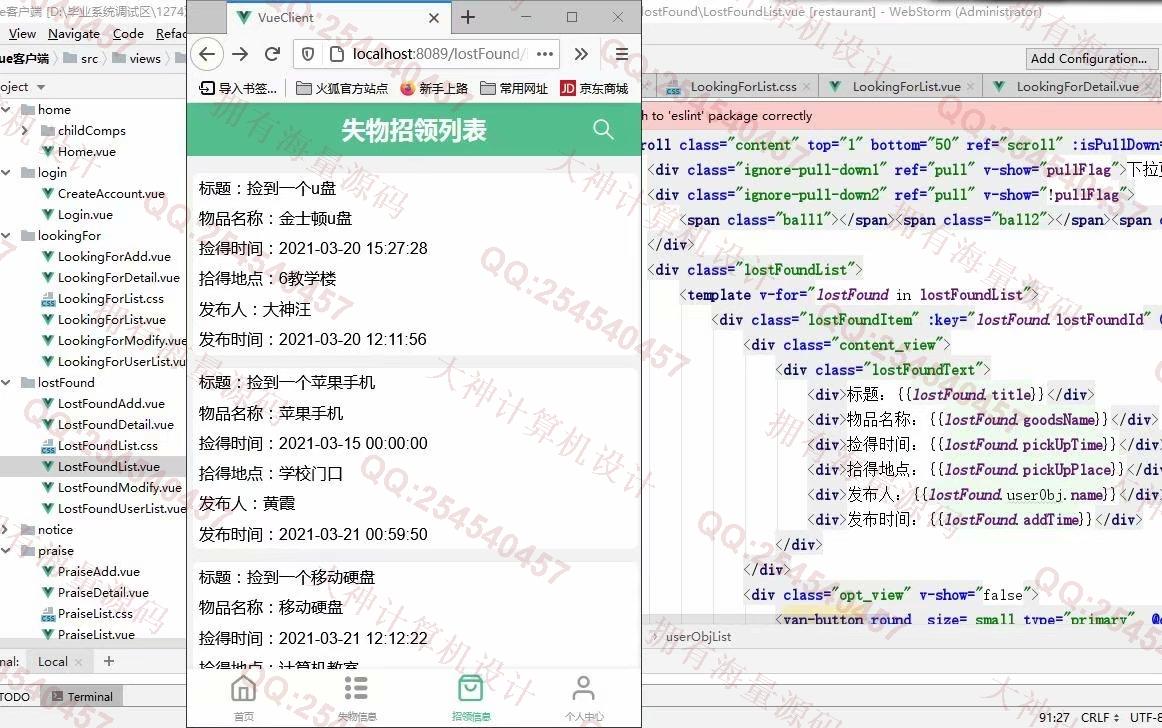Click the tracking protection shield icon
1162x728 pixels.
(x=308, y=54)
